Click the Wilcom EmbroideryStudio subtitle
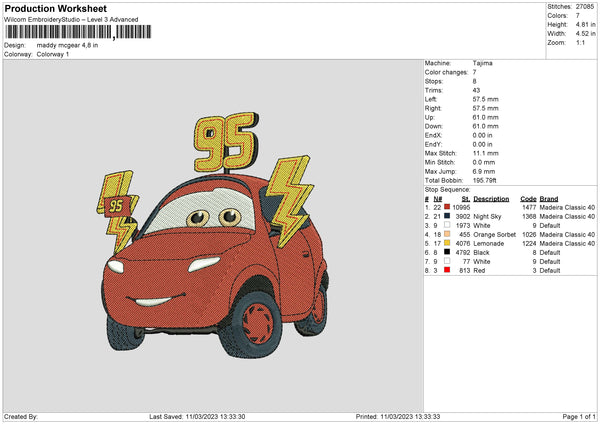Image resolution: width=600 pixels, height=424 pixels. coord(71,20)
